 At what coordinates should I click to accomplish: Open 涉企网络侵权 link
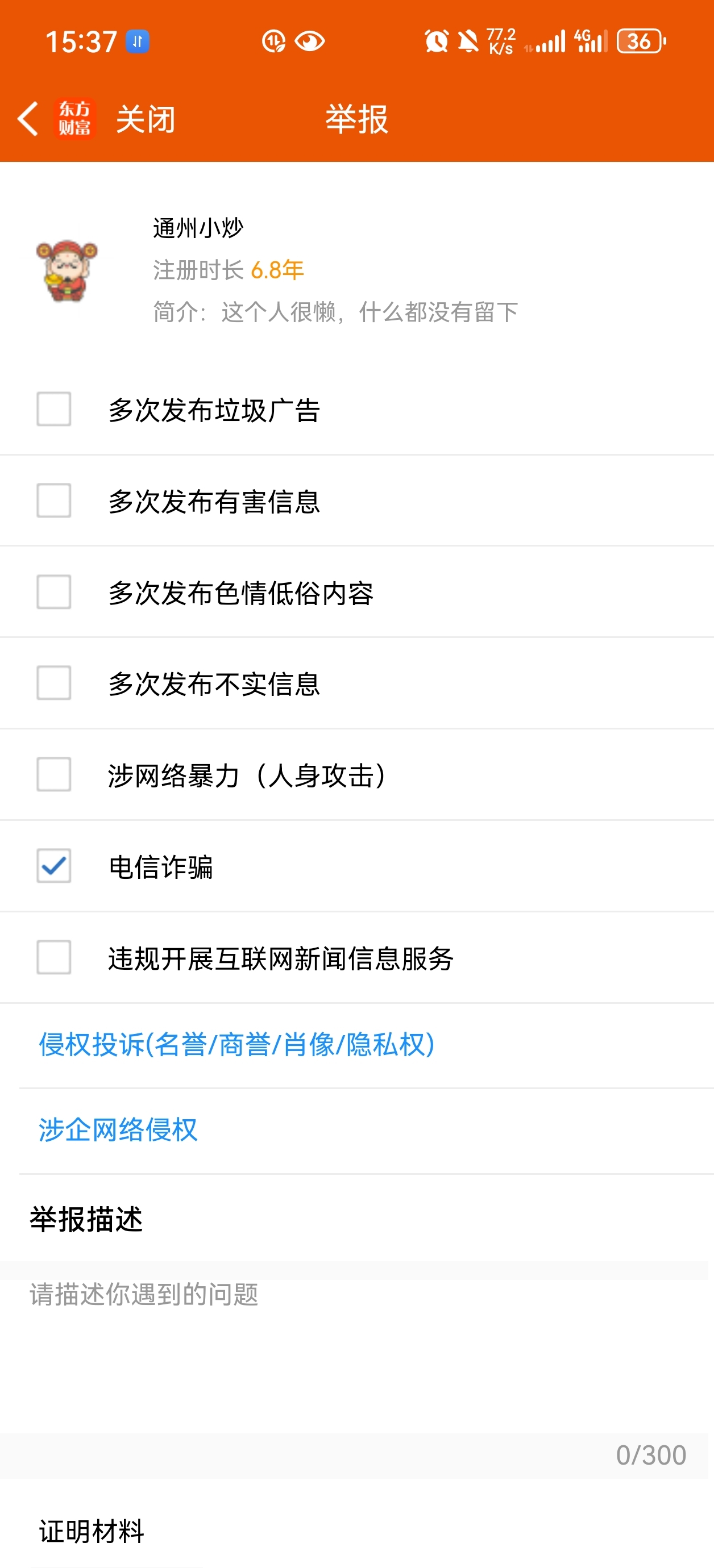click(118, 1130)
